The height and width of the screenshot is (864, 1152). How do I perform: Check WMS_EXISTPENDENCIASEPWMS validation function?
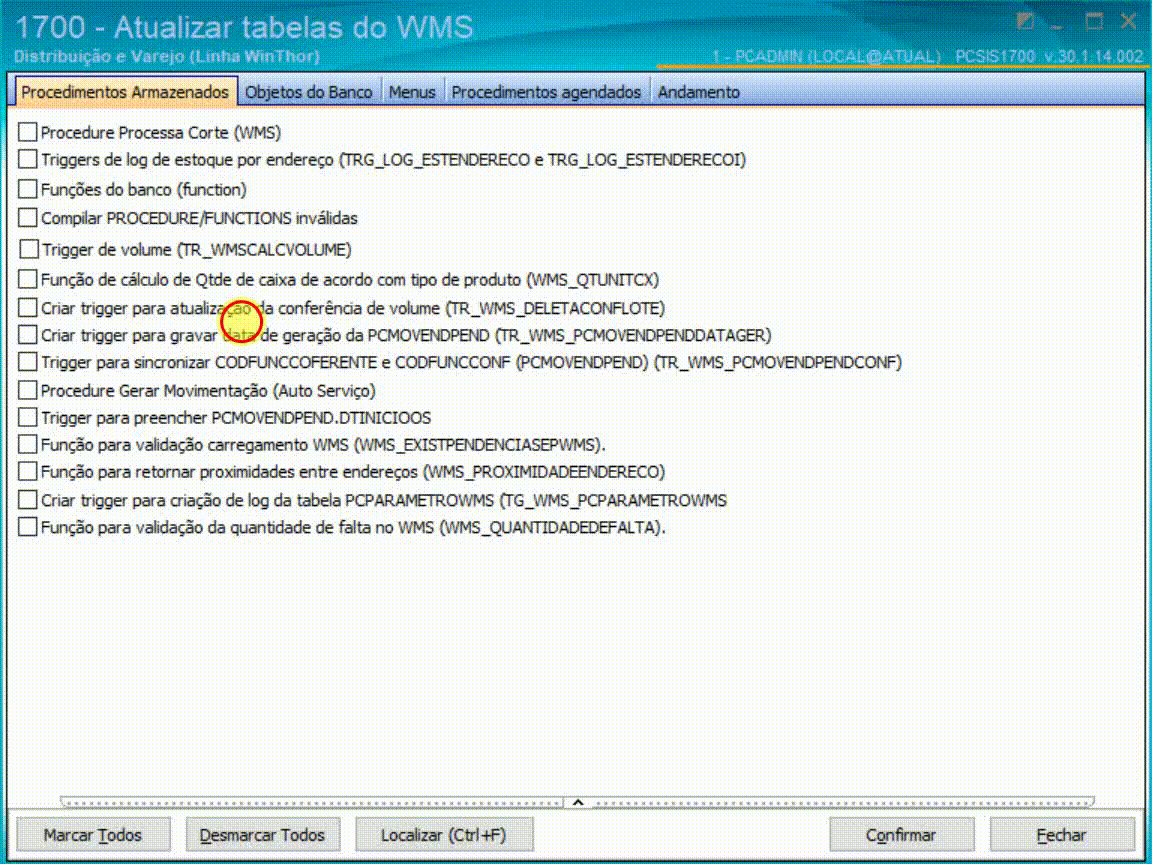[28, 444]
